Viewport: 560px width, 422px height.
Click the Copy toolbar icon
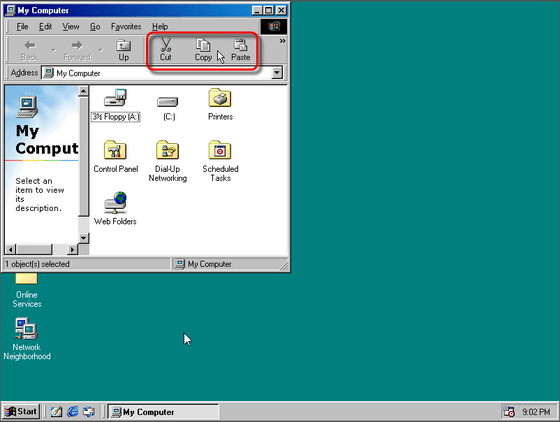(203, 45)
